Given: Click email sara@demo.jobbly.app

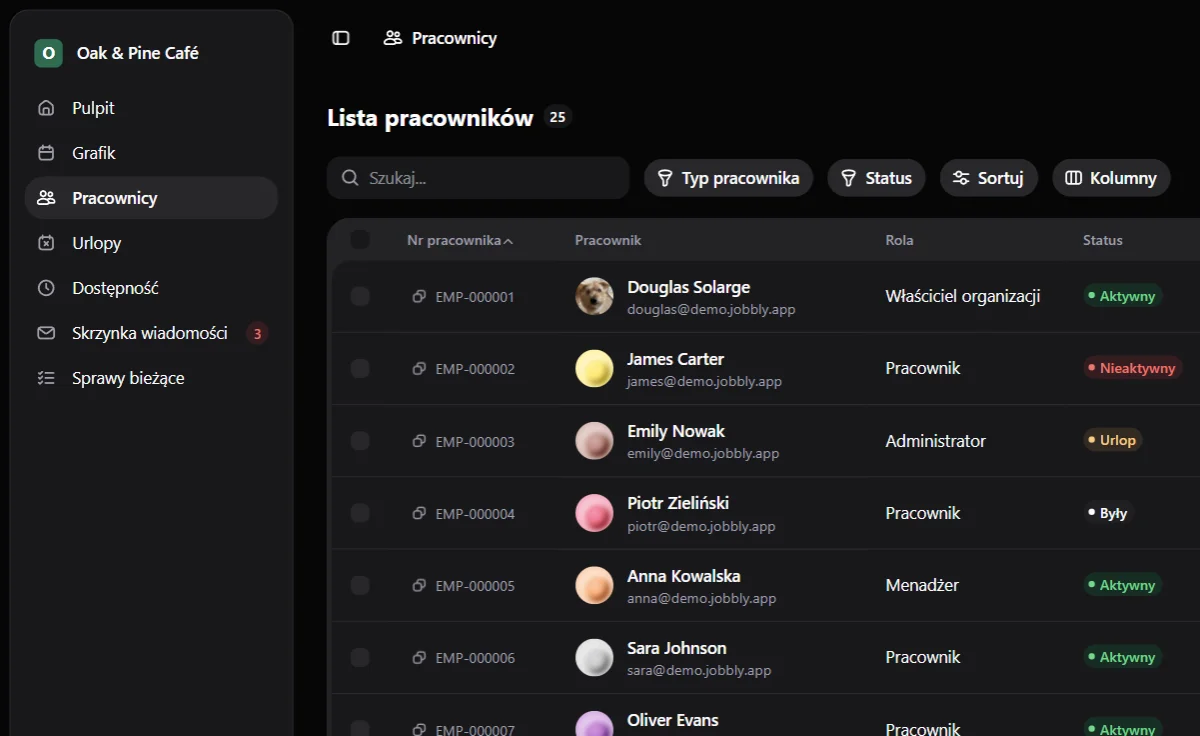Looking at the screenshot, I should pos(699,670).
